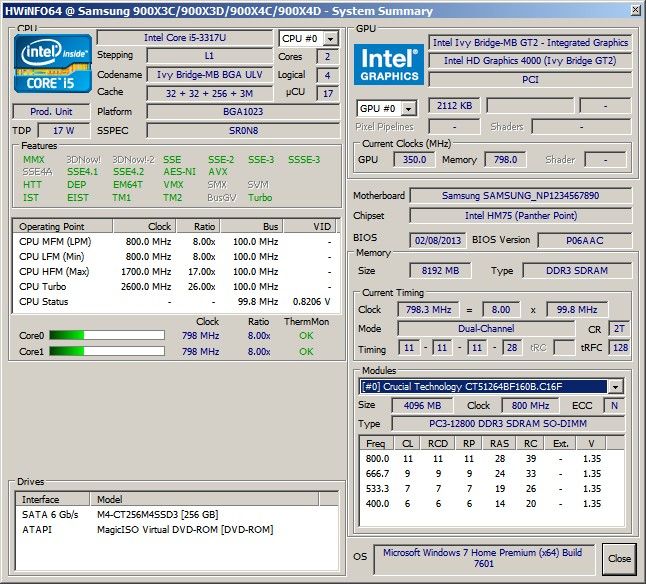The image size is (646, 584).
Task: Click the tRFC value 128
Action: pos(620,348)
